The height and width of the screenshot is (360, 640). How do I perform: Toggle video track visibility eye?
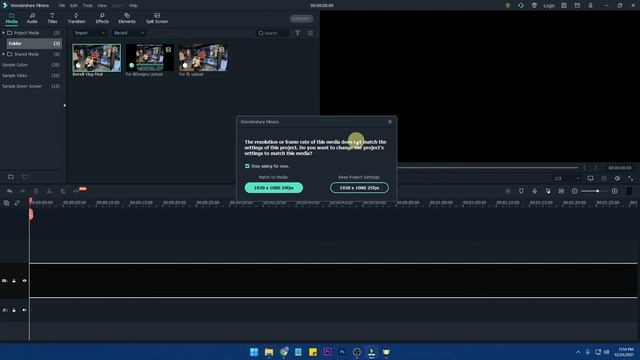[x=24, y=281]
